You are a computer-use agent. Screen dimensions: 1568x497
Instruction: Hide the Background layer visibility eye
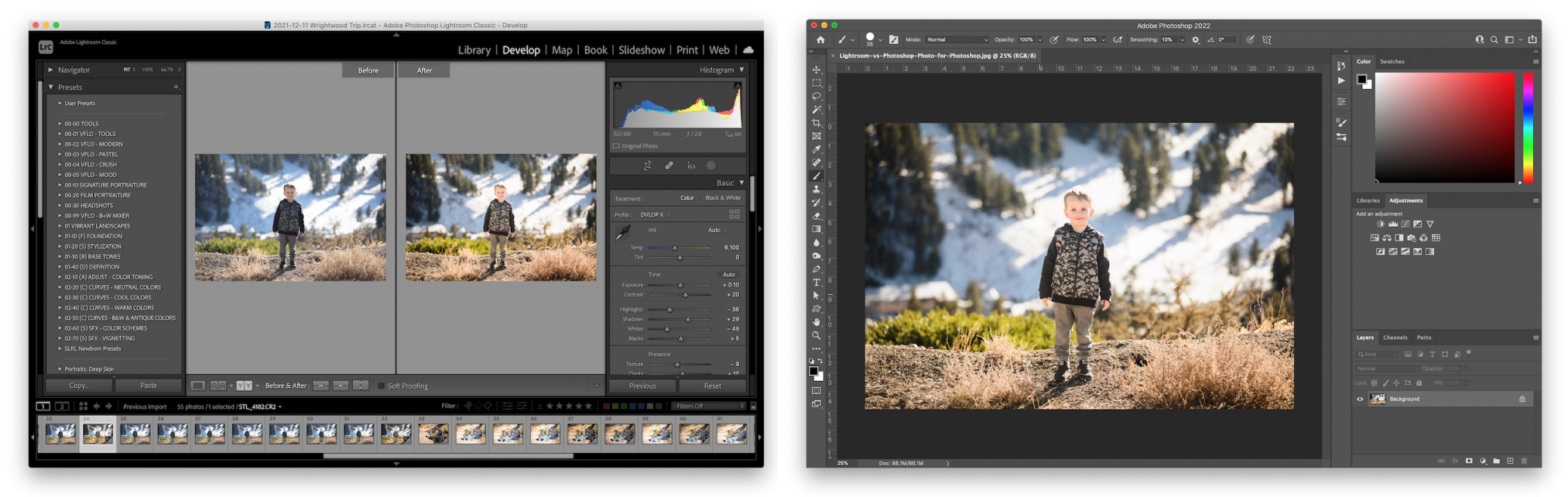point(1360,399)
